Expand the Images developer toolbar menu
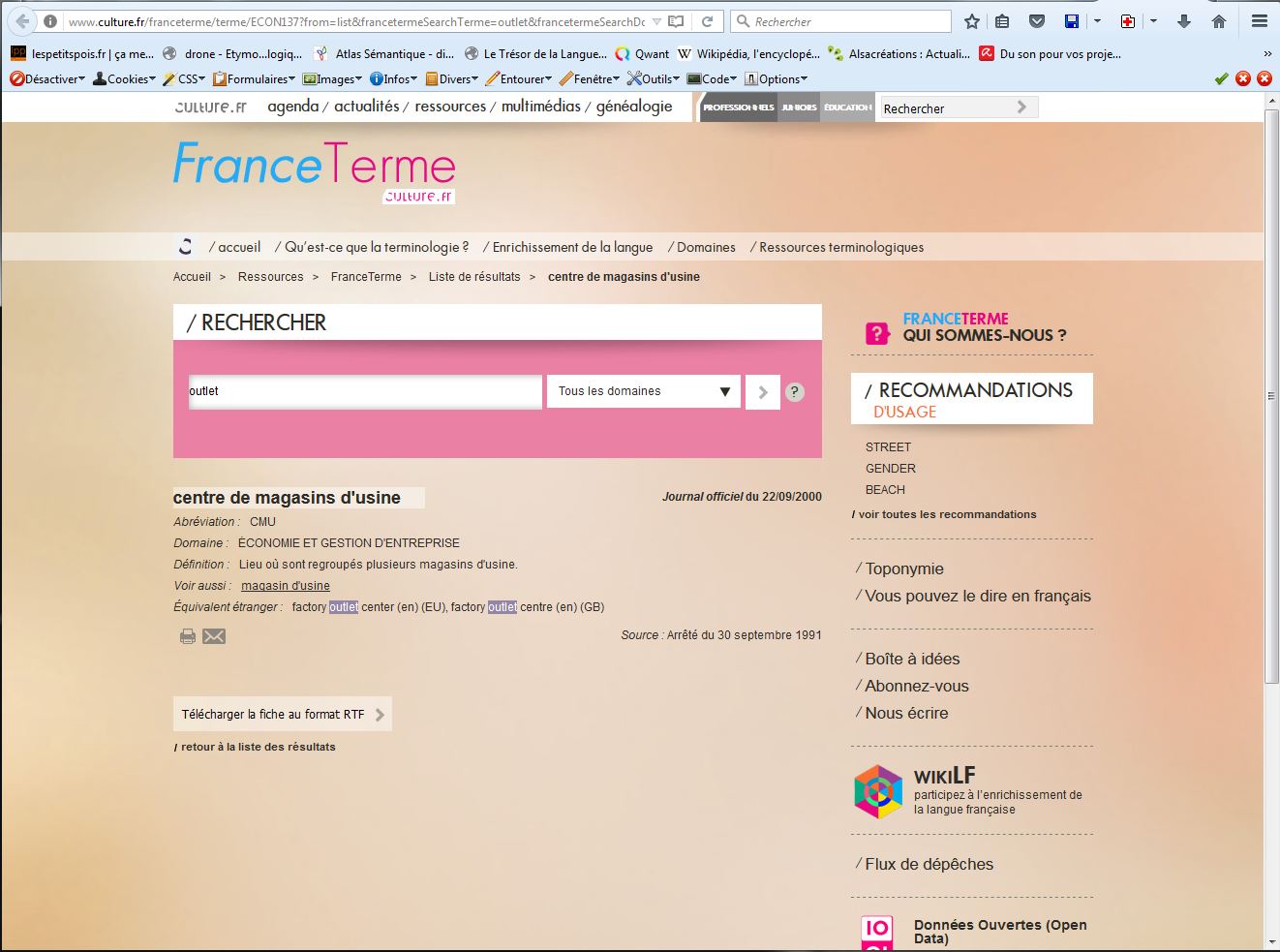This screenshot has height=952, width=1280. click(332, 79)
